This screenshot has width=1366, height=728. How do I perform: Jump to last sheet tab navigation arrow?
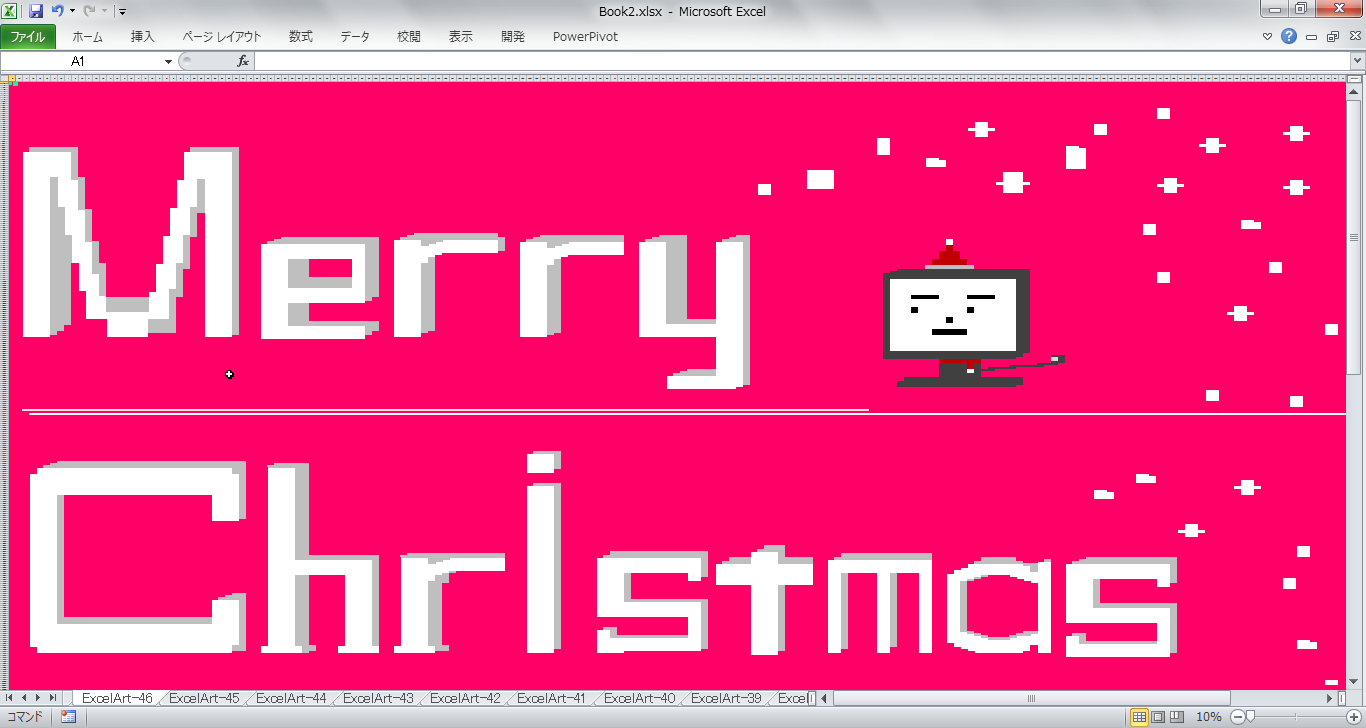pos(53,698)
